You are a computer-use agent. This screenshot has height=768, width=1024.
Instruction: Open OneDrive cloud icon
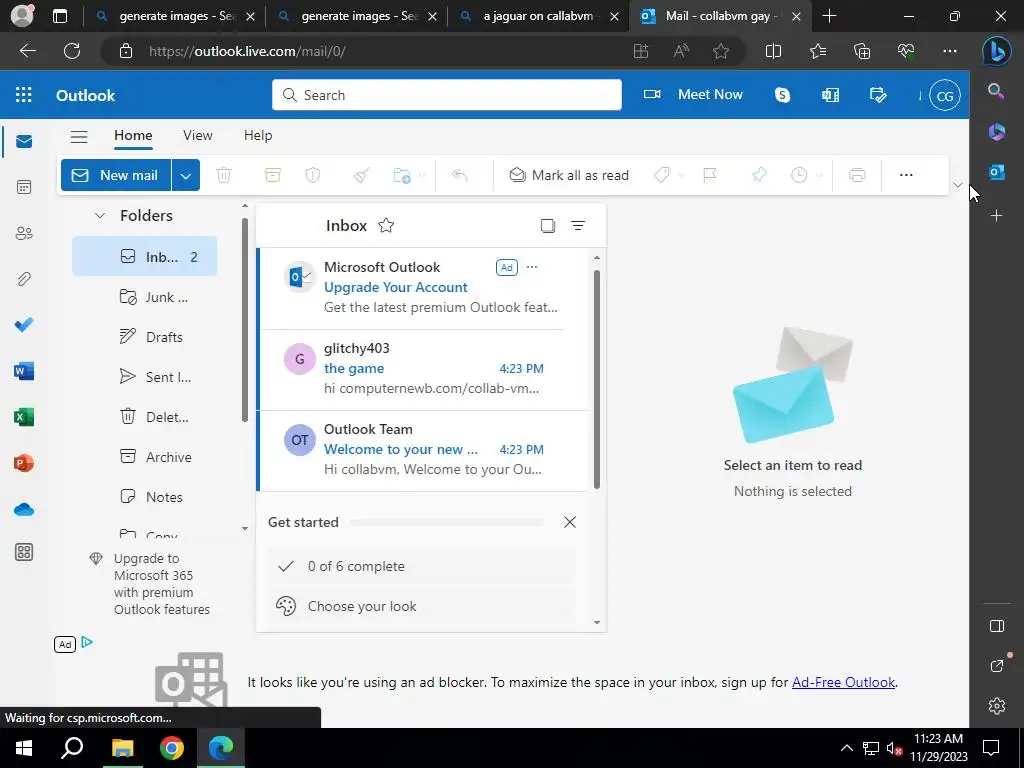(x=24, y=509)
